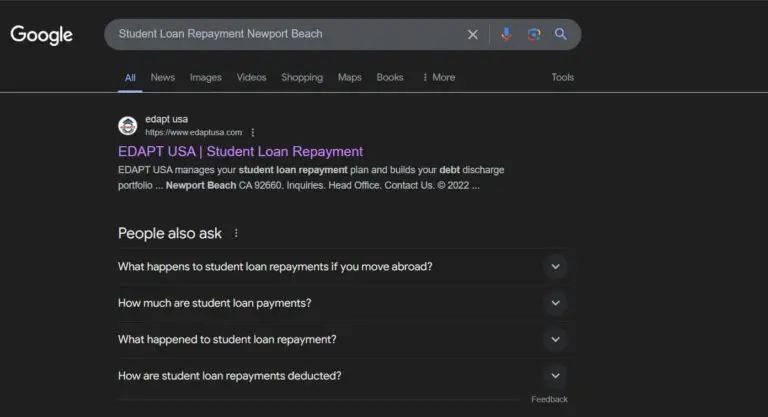
Task: Click the edapt usa site favicon
Action: point(128,126)
